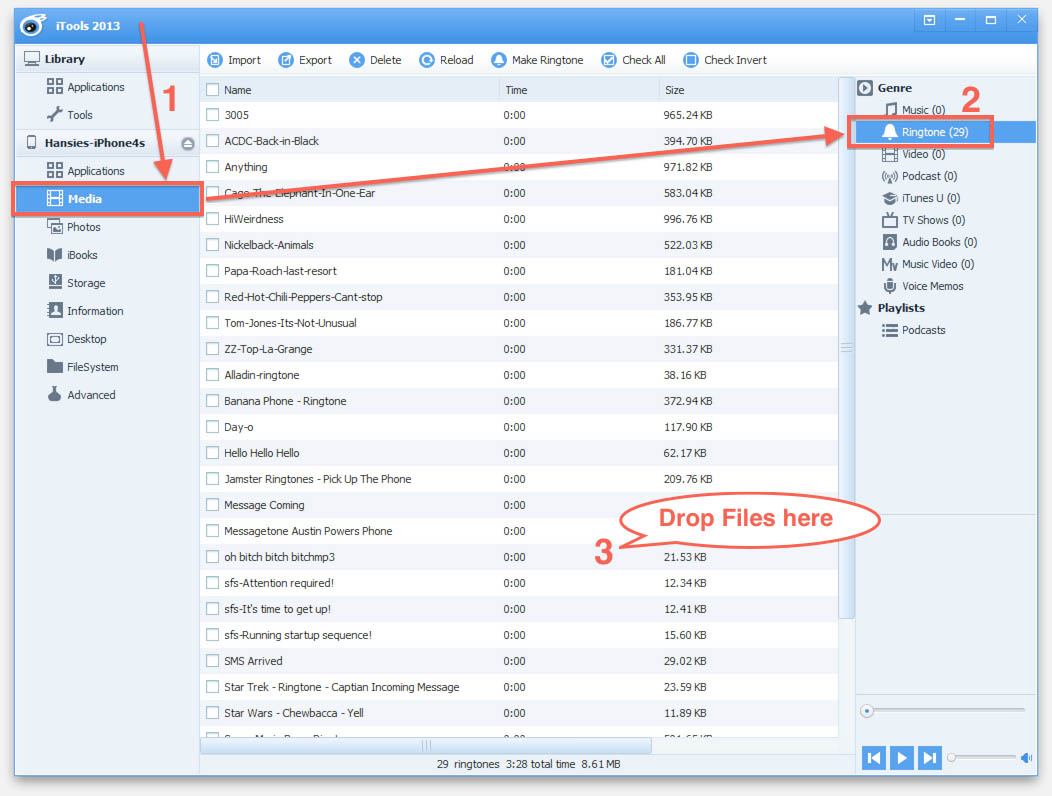Open the title bar dropdown menu button
Image resolution: width=1052 pixels, height=796 pixels.
tap(929, 20)
